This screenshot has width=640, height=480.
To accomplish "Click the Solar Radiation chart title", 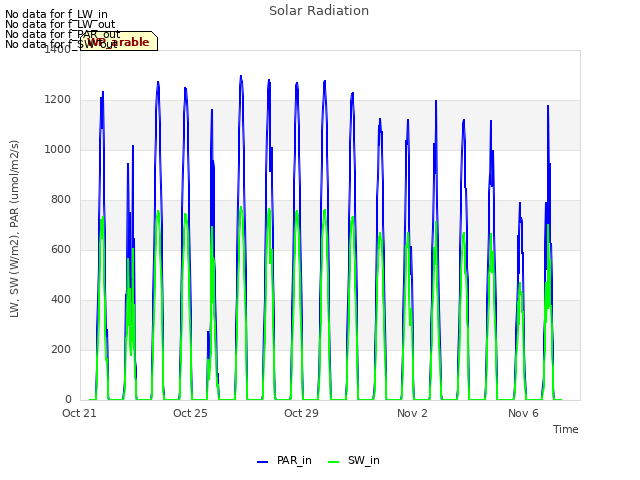I will tap(319, 11).
